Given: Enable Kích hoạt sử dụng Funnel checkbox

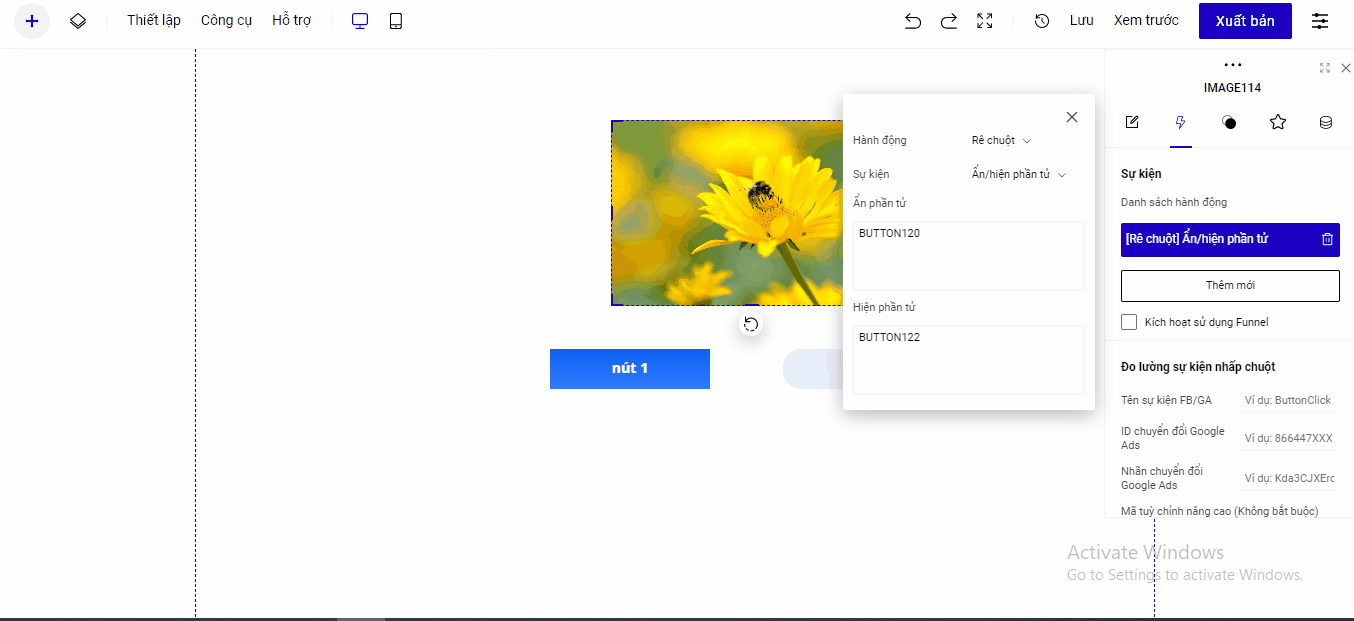Looking at the screenshot, I should coord(1129,322).
